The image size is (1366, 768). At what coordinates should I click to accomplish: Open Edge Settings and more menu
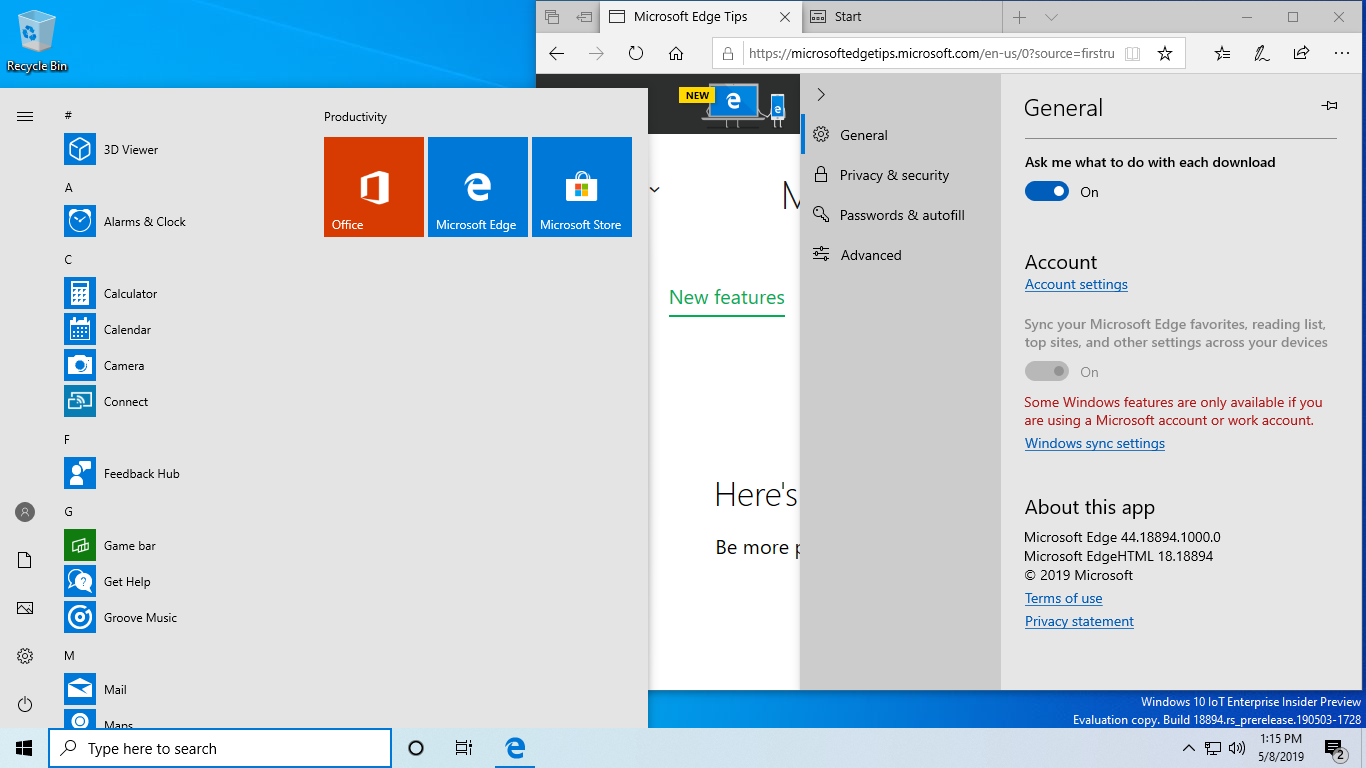coord(1341,54)
